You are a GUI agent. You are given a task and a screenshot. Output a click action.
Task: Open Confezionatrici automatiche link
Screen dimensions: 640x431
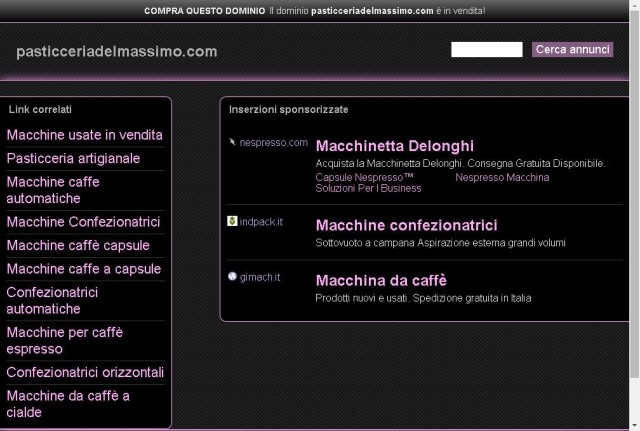(x=52, y=301)
